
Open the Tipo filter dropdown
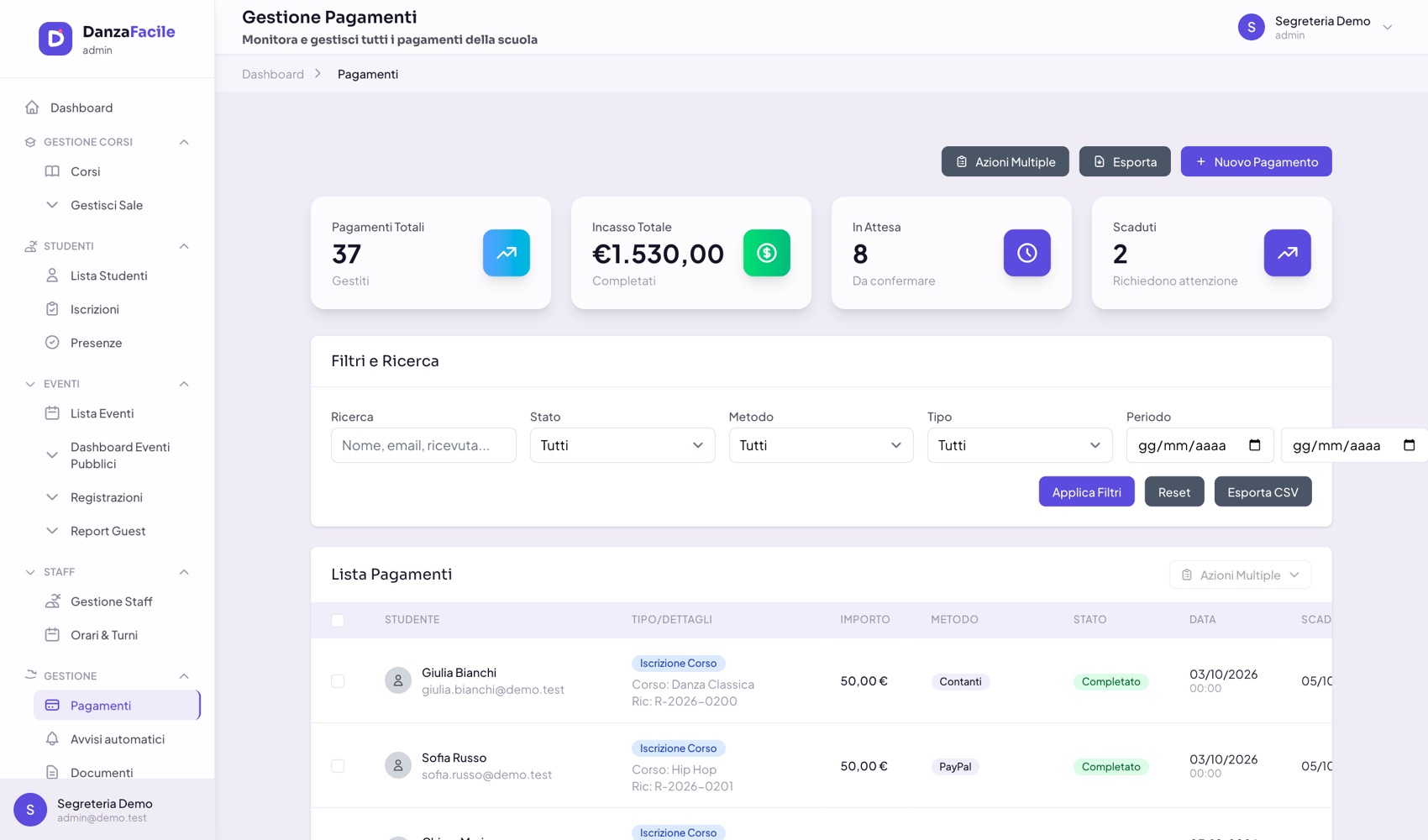pos(1020,445)
